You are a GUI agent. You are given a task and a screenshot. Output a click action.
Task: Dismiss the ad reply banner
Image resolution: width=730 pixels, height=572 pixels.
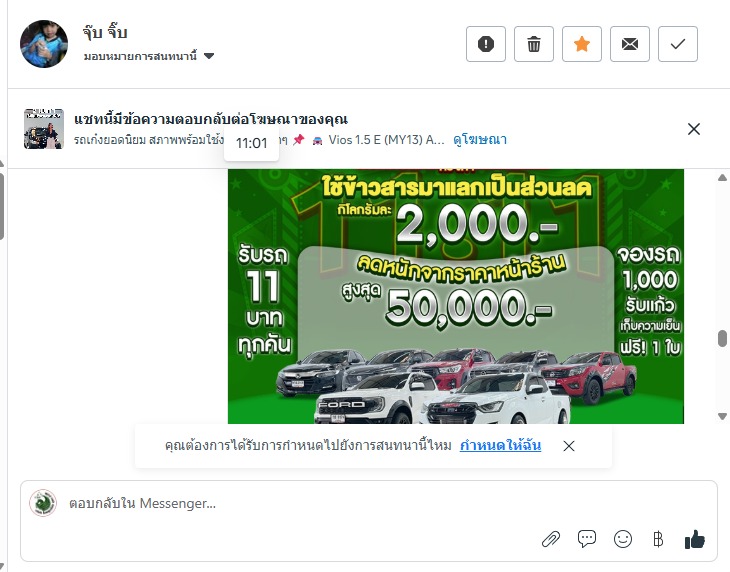pyautogui.click(x=694, y=129)
